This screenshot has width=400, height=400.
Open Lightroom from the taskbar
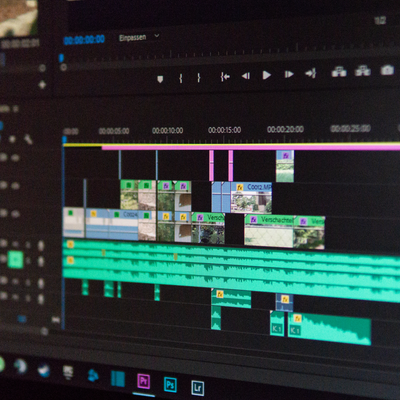198,388
